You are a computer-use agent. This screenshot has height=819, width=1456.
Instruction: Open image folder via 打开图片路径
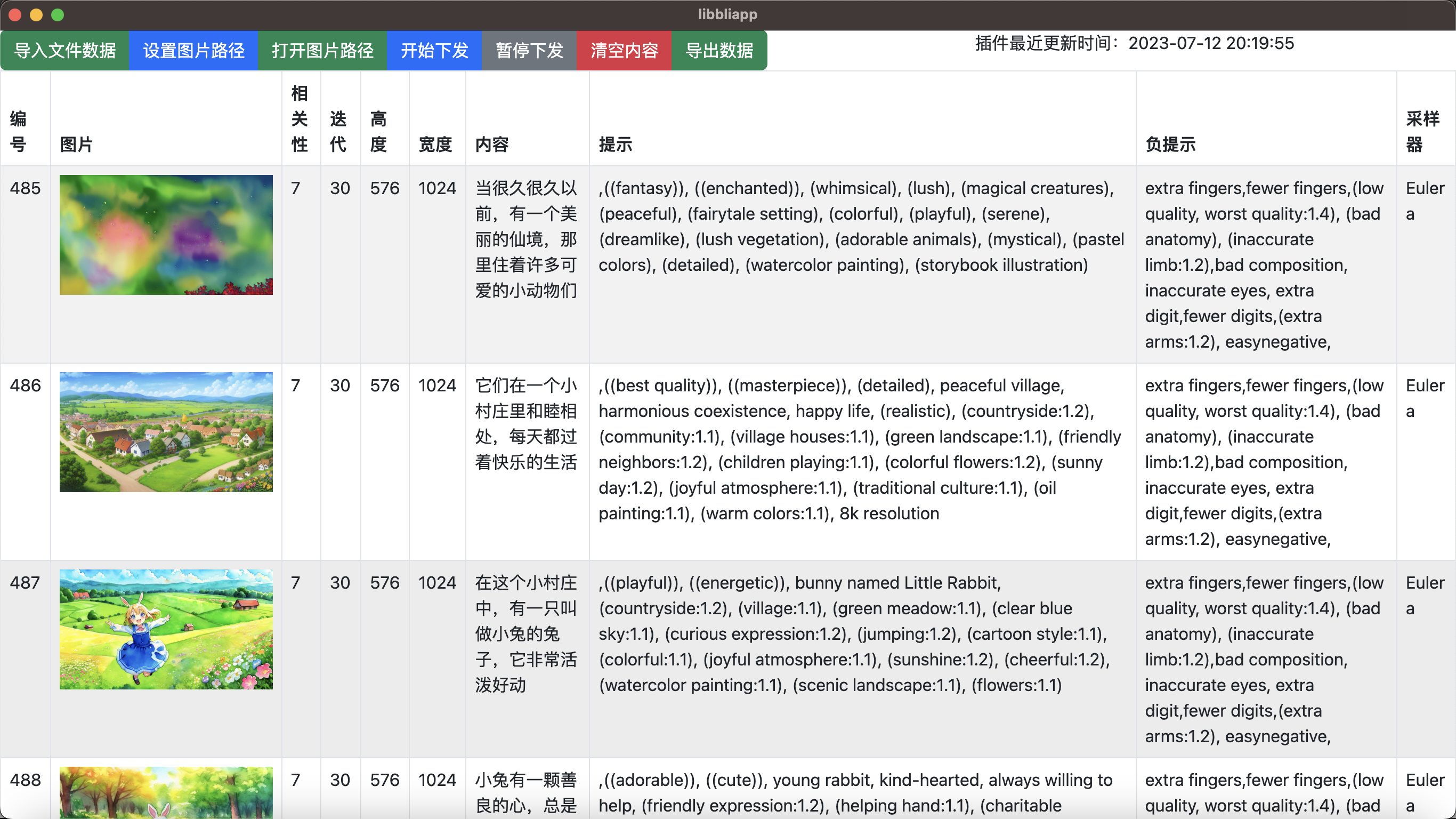(x=322, y=50)
